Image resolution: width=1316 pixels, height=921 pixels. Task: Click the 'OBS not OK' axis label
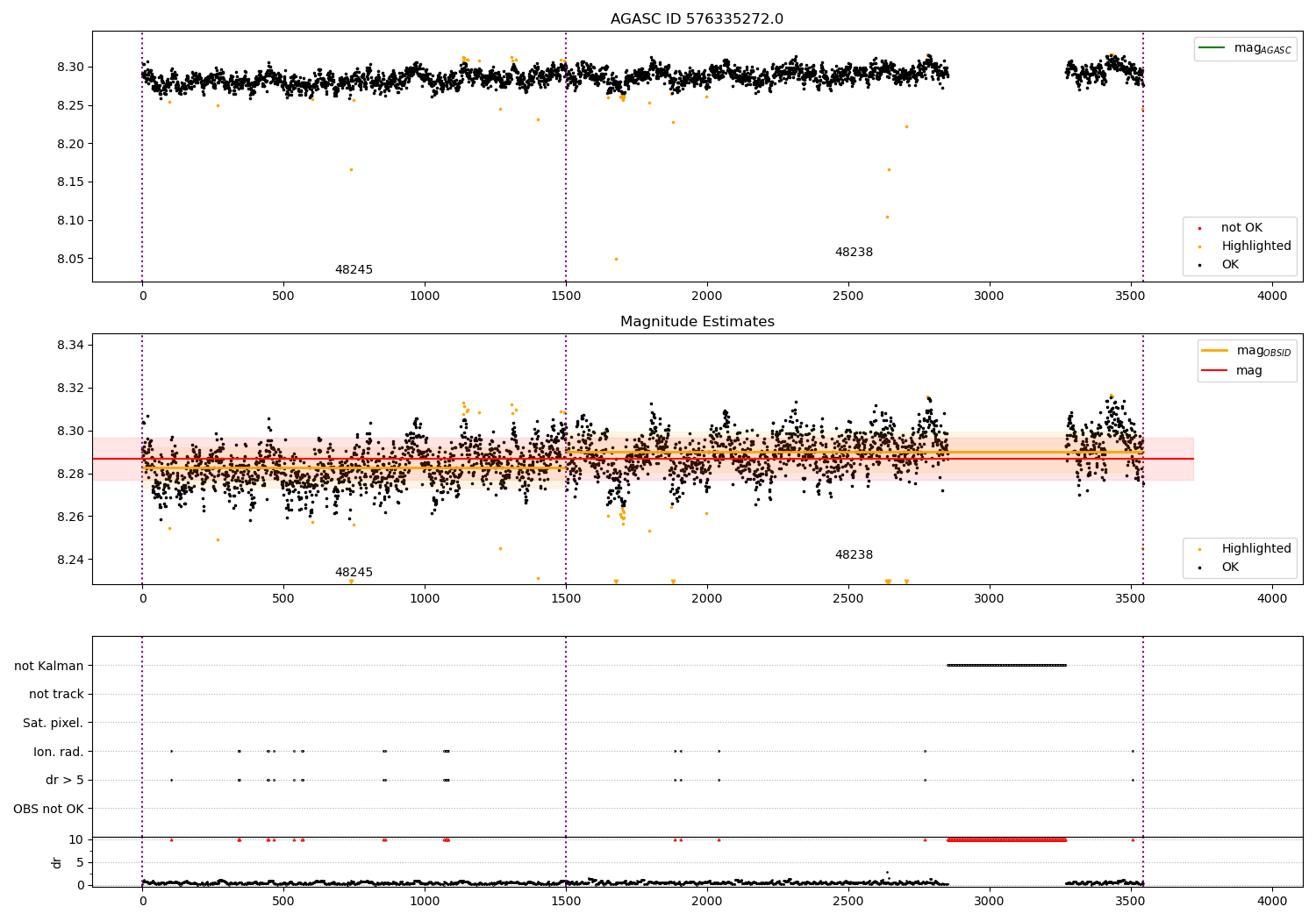tap(48, 809)
